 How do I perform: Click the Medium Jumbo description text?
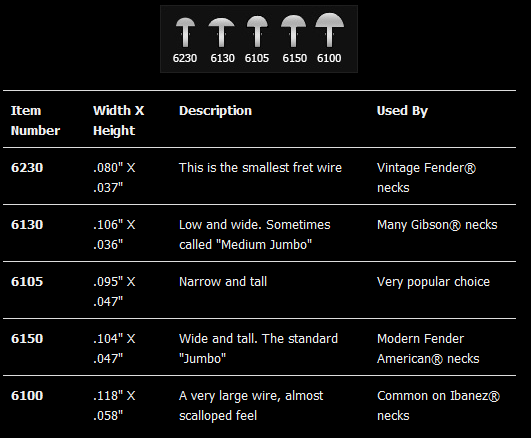coord(246,244)
